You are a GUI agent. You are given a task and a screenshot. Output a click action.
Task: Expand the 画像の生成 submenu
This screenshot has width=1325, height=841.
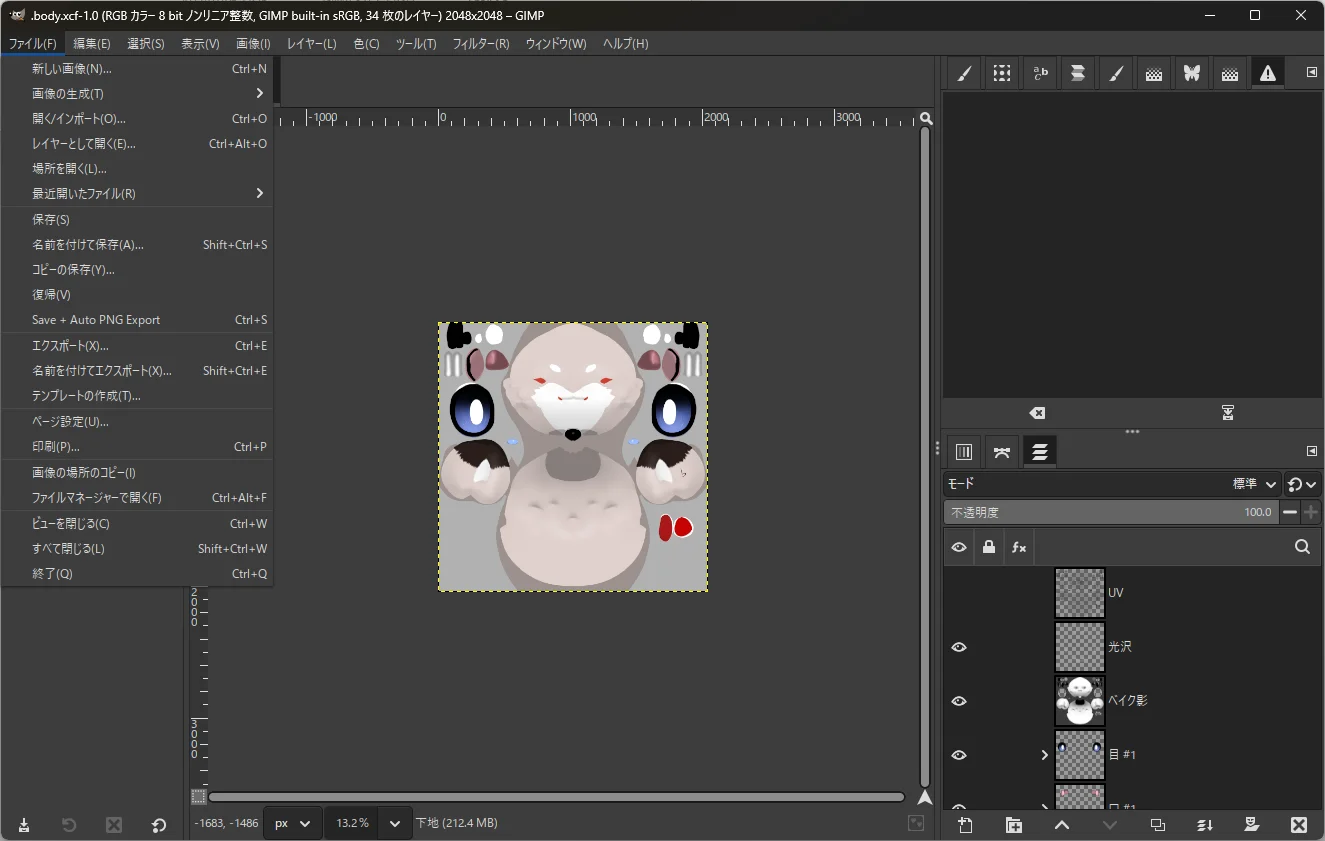[x=138, y=94]
